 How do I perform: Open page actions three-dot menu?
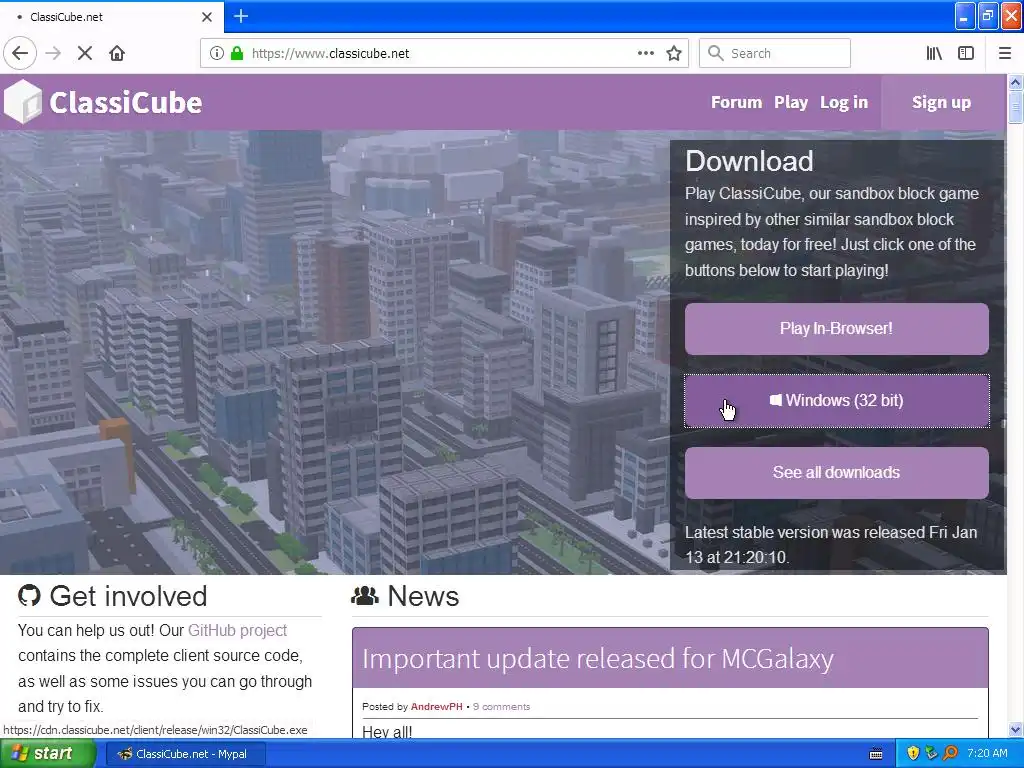[645, 54]
